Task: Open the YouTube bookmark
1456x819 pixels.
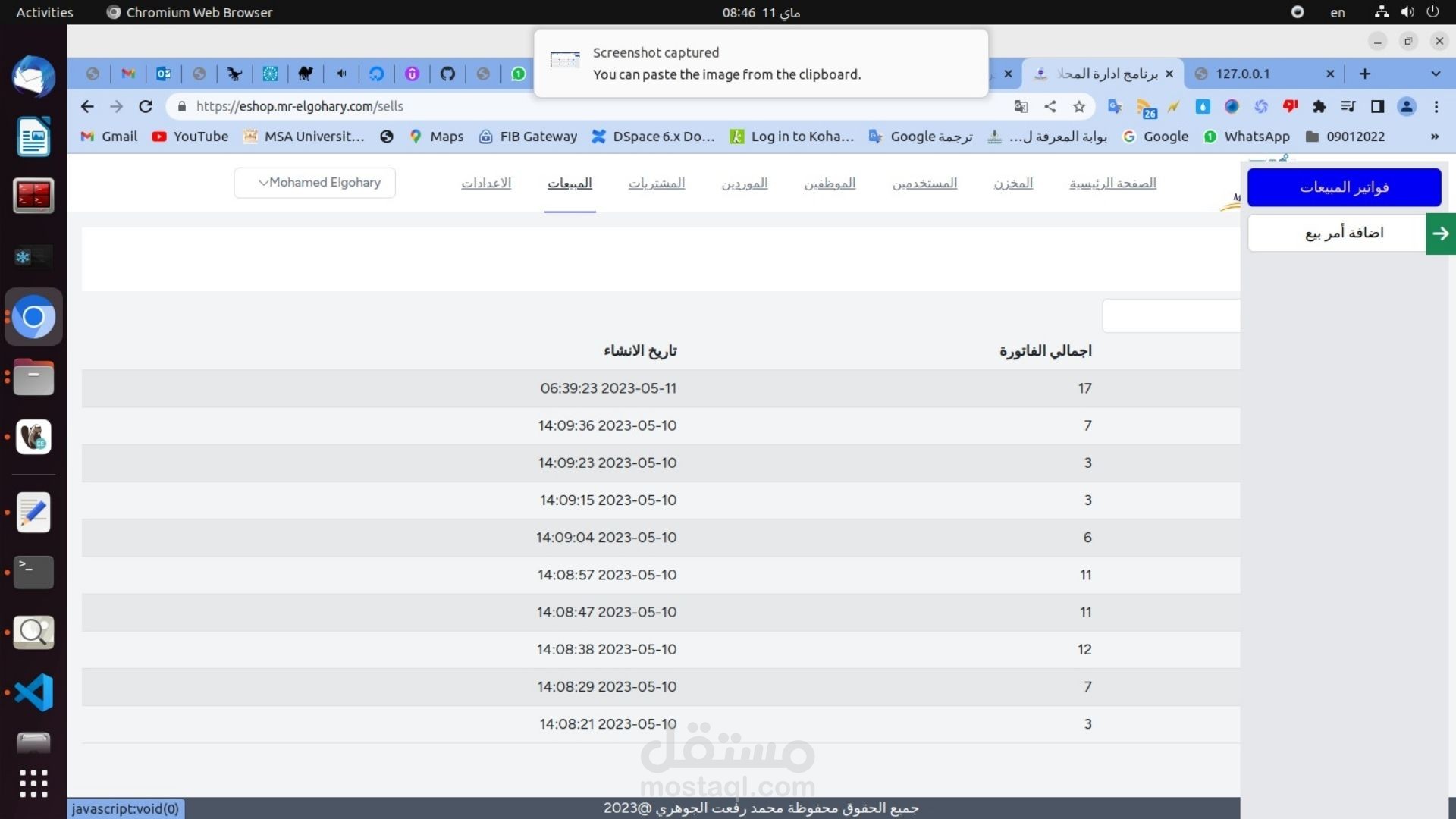Action: (190, 136)
